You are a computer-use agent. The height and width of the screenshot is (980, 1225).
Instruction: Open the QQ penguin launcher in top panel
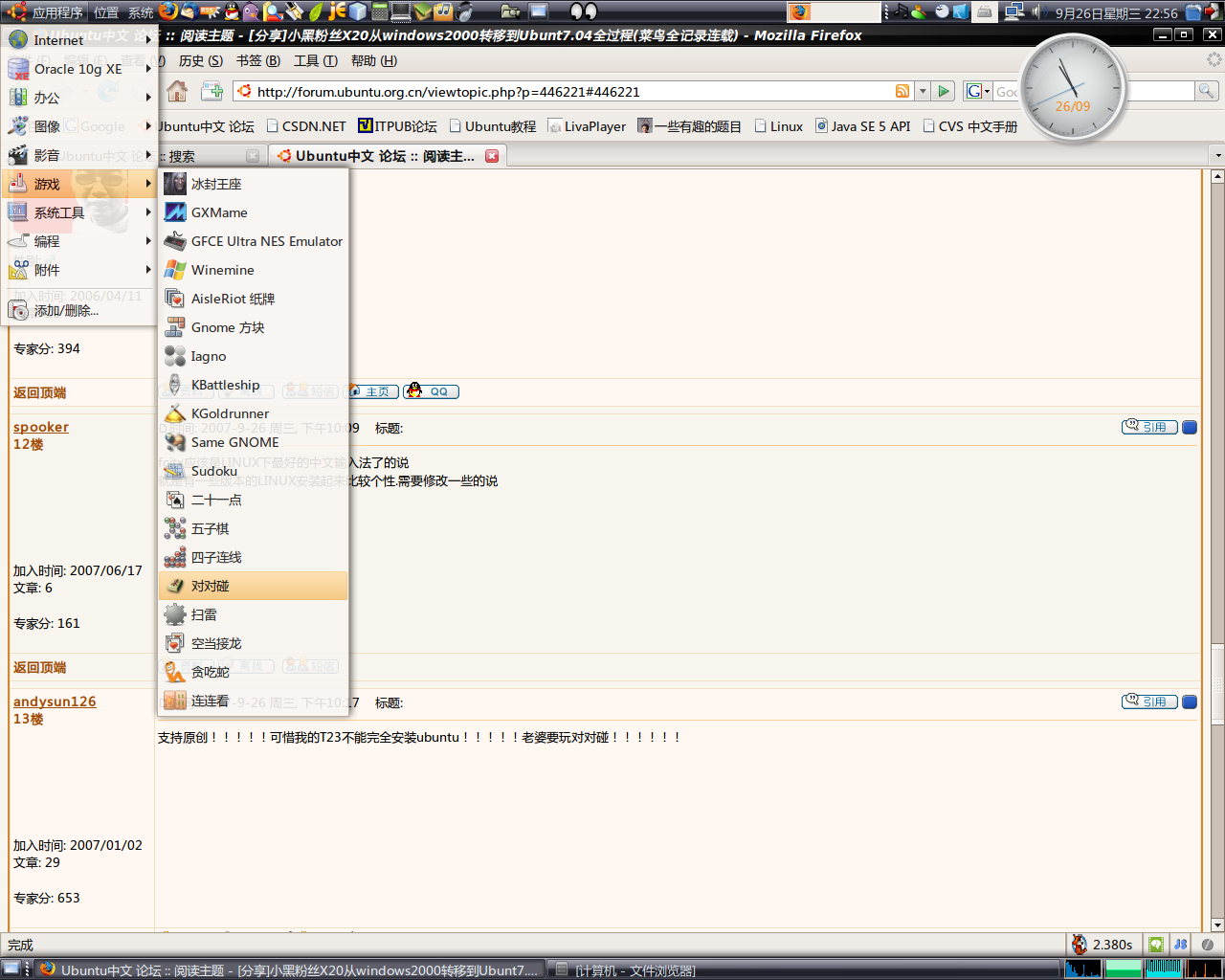point(232,11)
